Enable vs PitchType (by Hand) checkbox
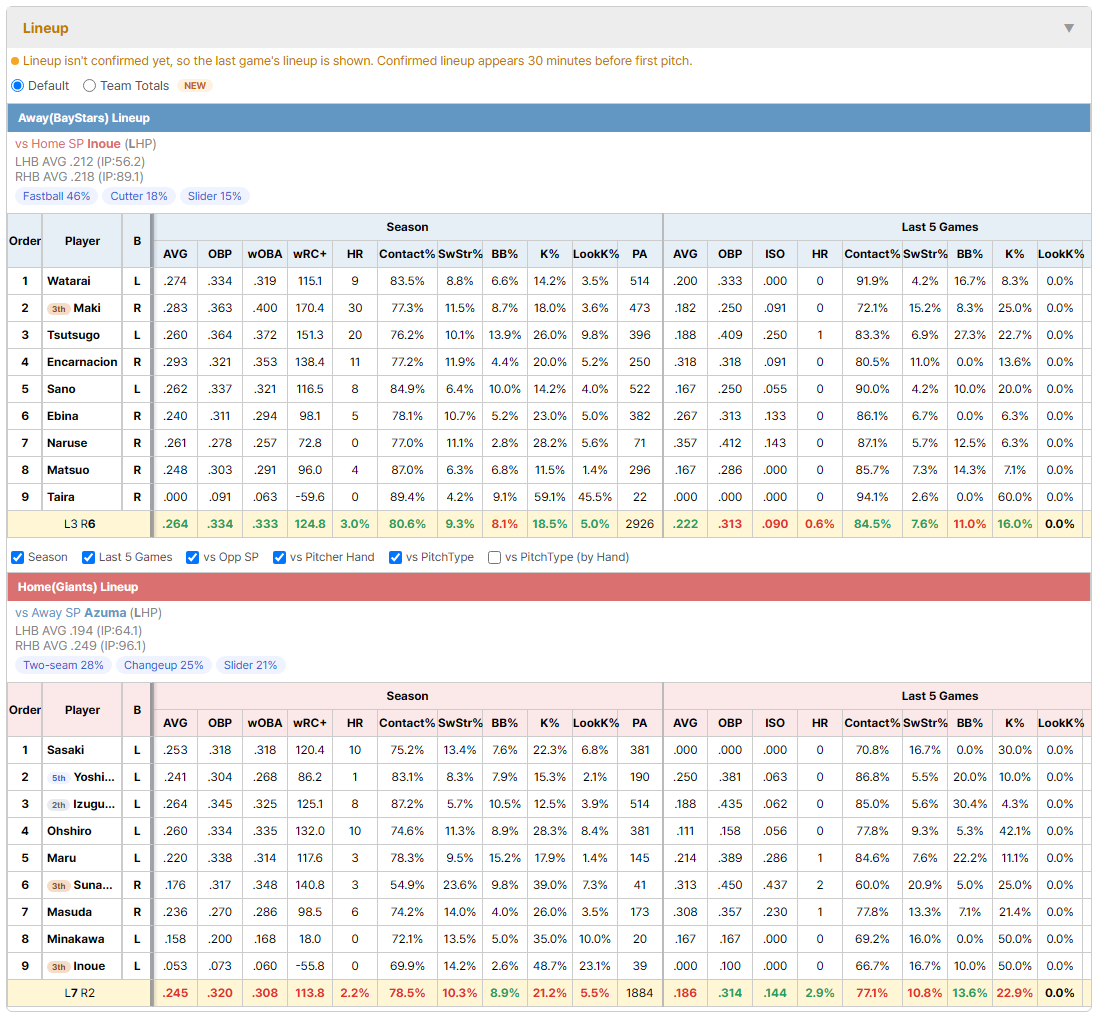1098x1018 pixels. (494, 557)
